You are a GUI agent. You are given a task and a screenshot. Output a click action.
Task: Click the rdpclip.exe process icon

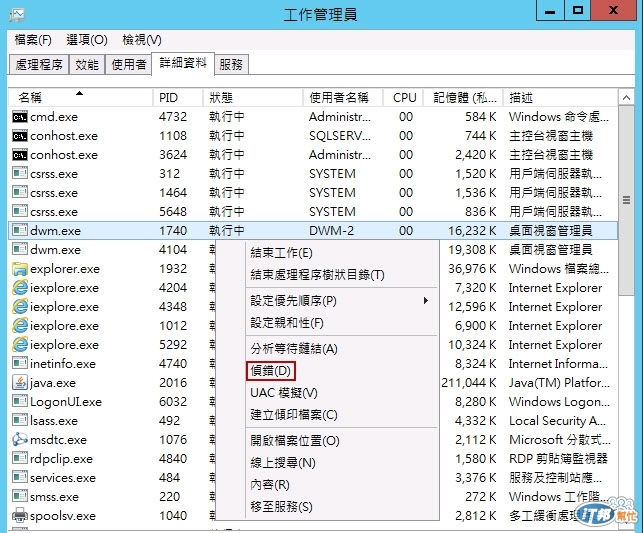20,459
